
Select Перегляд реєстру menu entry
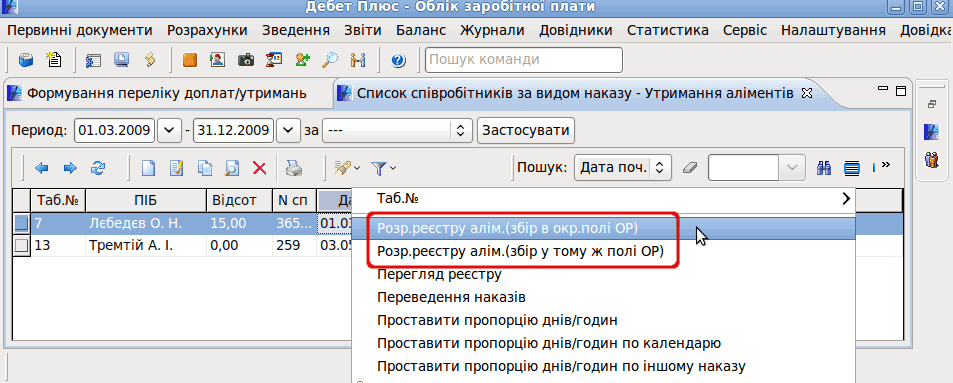coord(439,275)
